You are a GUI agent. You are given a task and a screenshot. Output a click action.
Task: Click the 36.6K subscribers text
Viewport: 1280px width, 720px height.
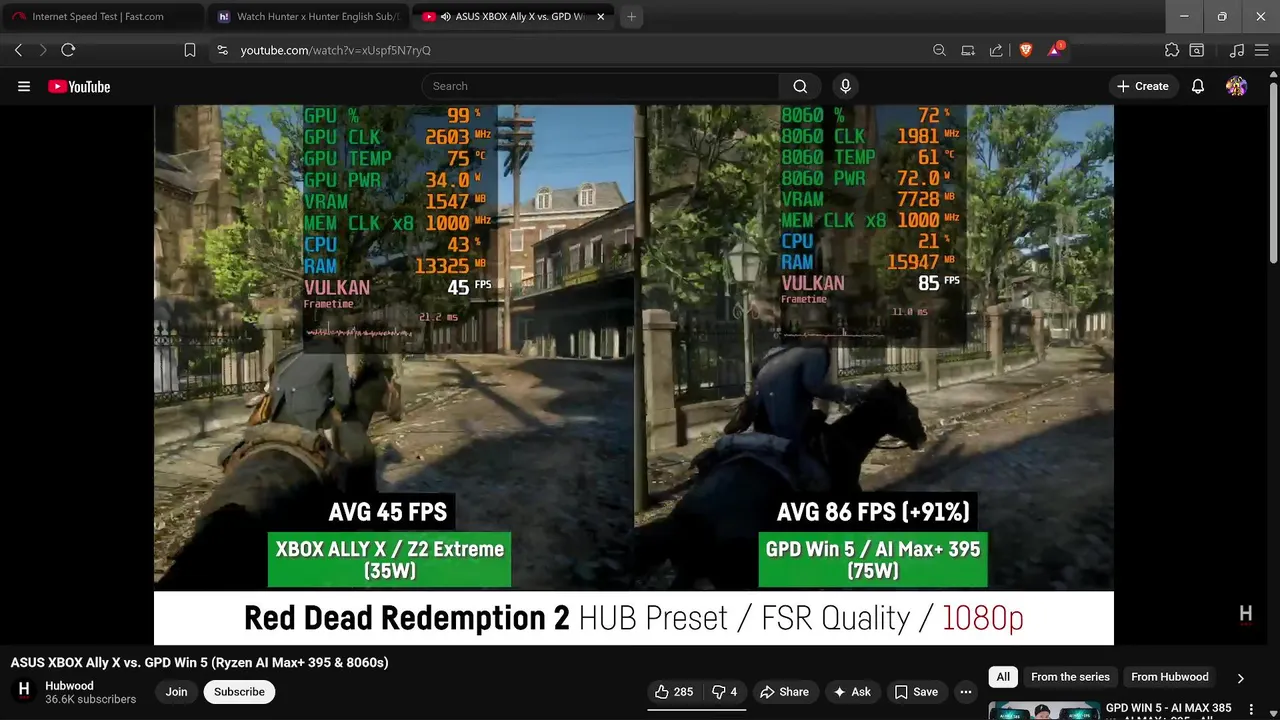[90, 700]
